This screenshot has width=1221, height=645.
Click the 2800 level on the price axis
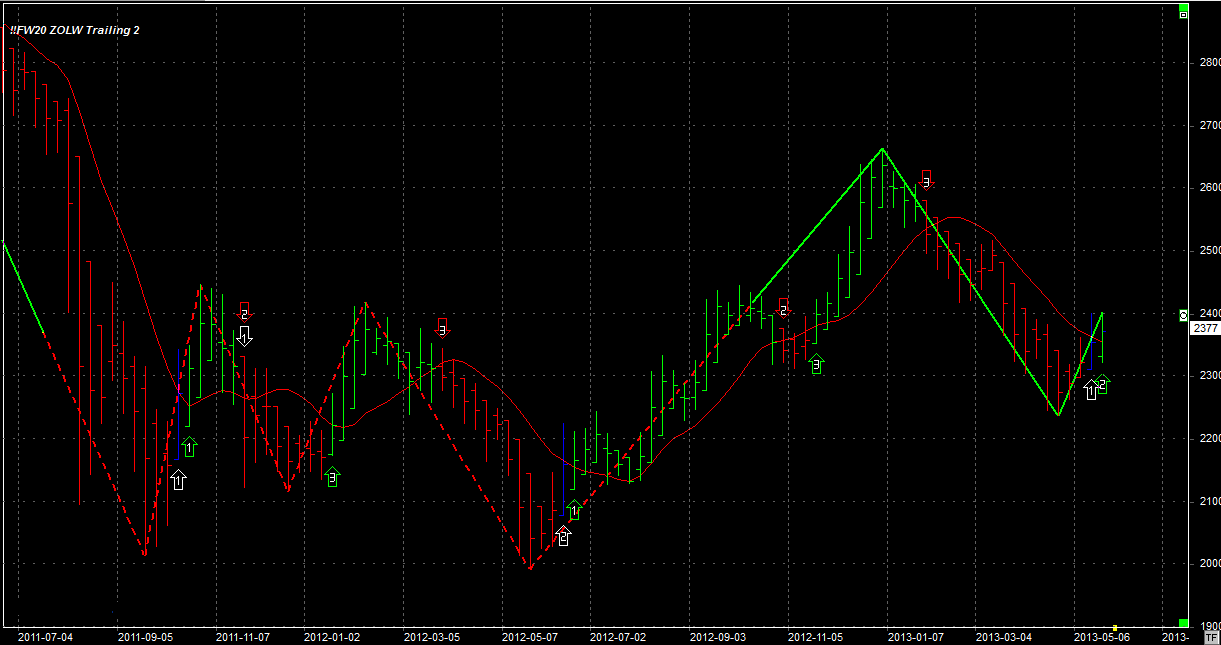[1208, 62]
